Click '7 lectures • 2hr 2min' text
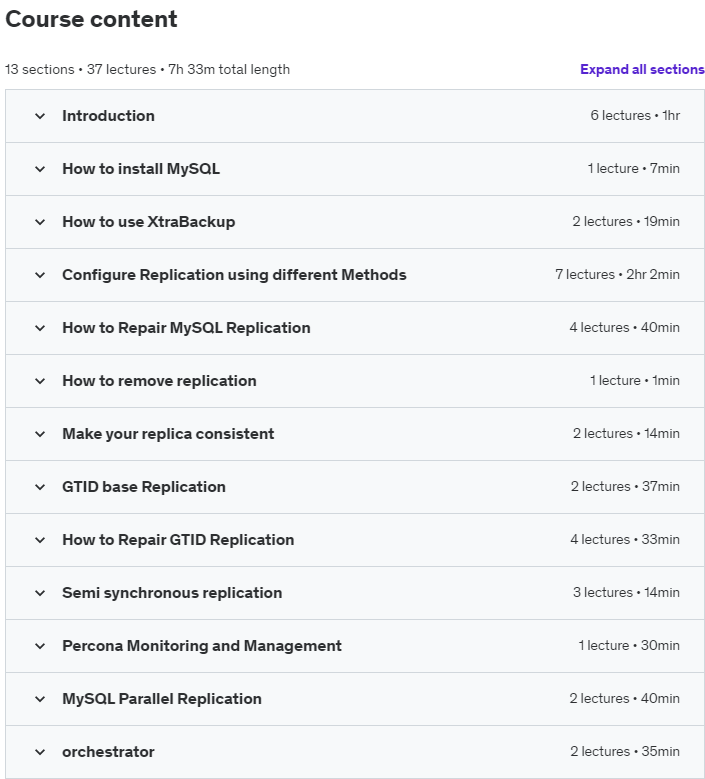The image size is (705, 779). click(x=618, y=274)
